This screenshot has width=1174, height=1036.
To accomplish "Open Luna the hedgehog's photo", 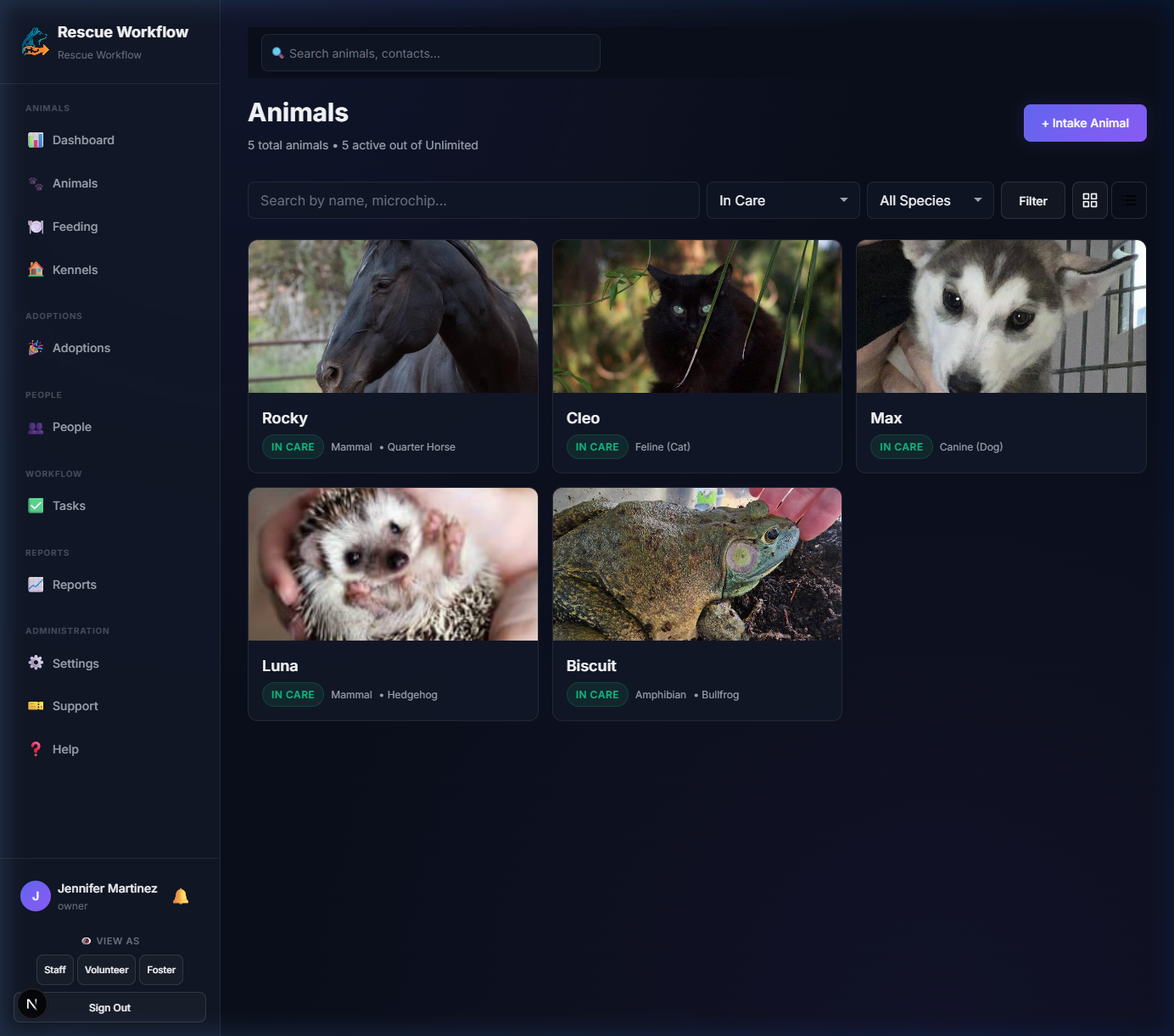I will pyautogui.click(x=393, y=564).
